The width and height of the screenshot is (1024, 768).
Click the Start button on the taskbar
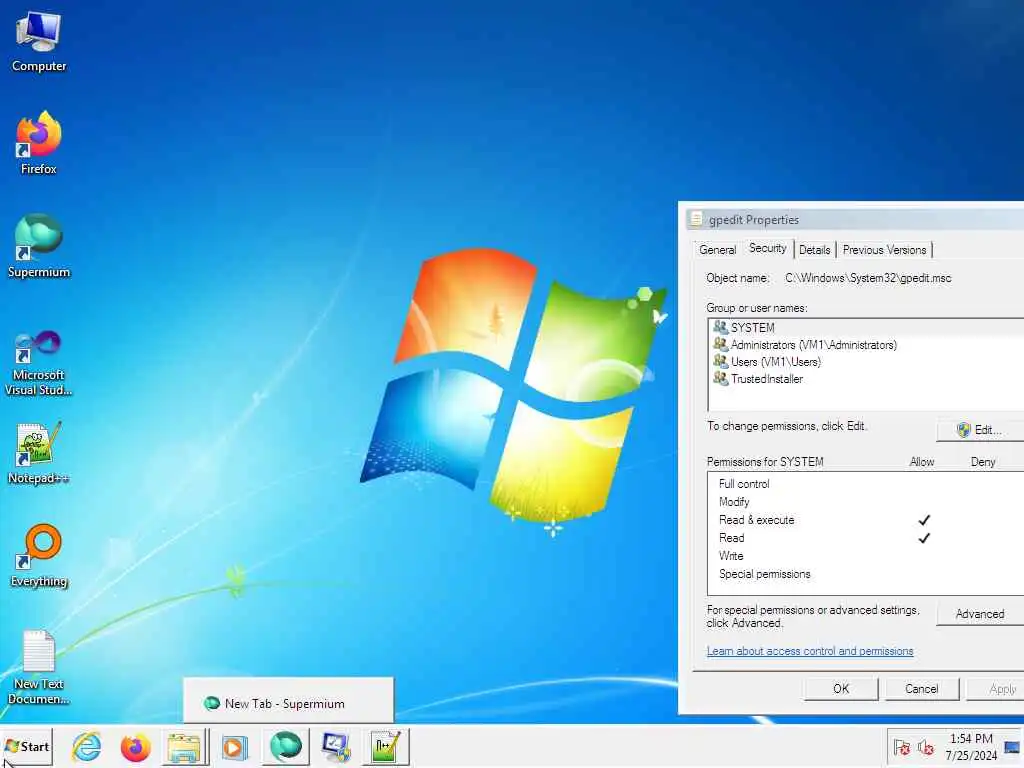[x=27, y=746]
